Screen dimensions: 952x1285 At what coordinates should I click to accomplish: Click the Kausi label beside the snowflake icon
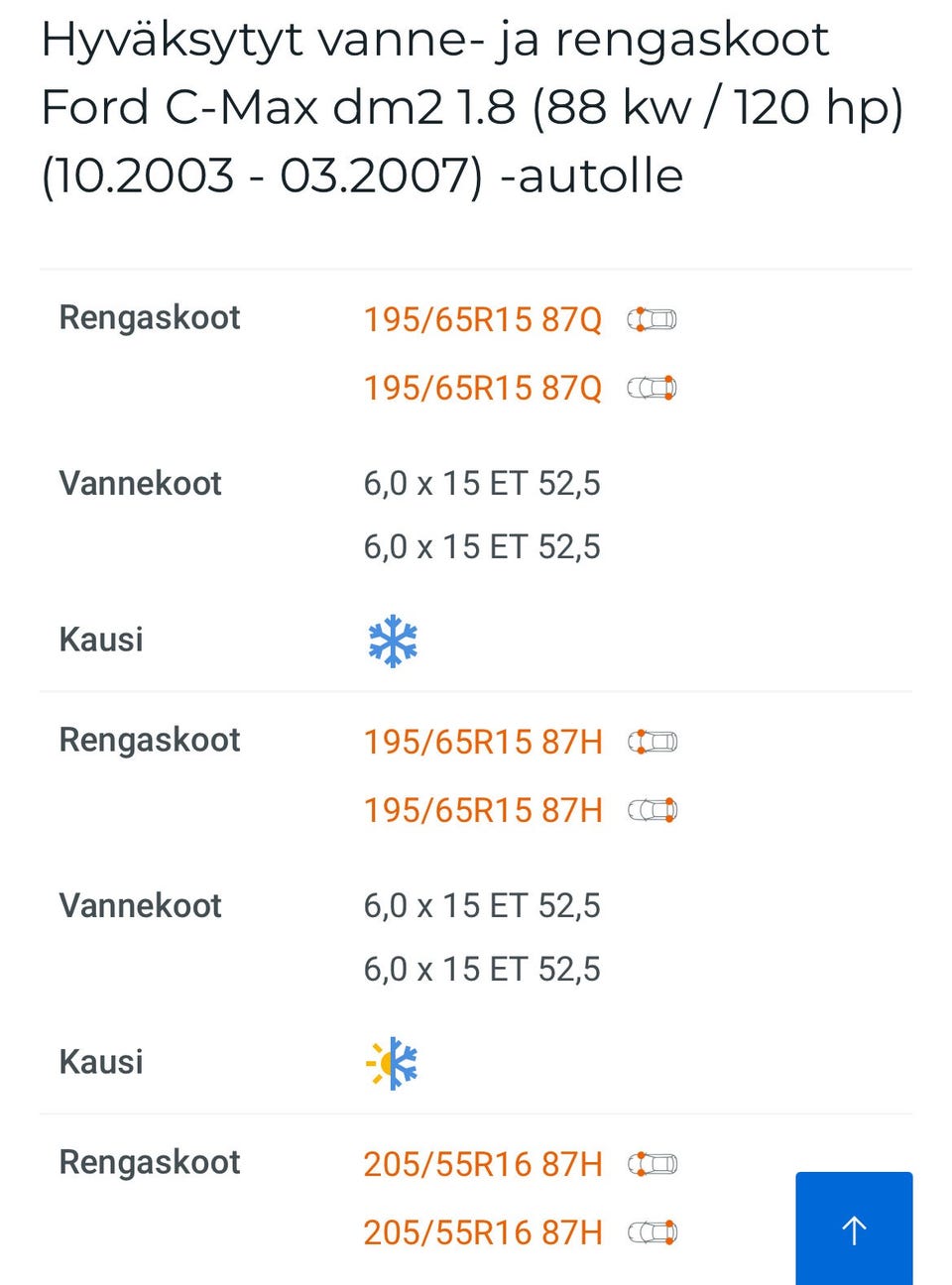pyautogui.click(x=101, y=640)
